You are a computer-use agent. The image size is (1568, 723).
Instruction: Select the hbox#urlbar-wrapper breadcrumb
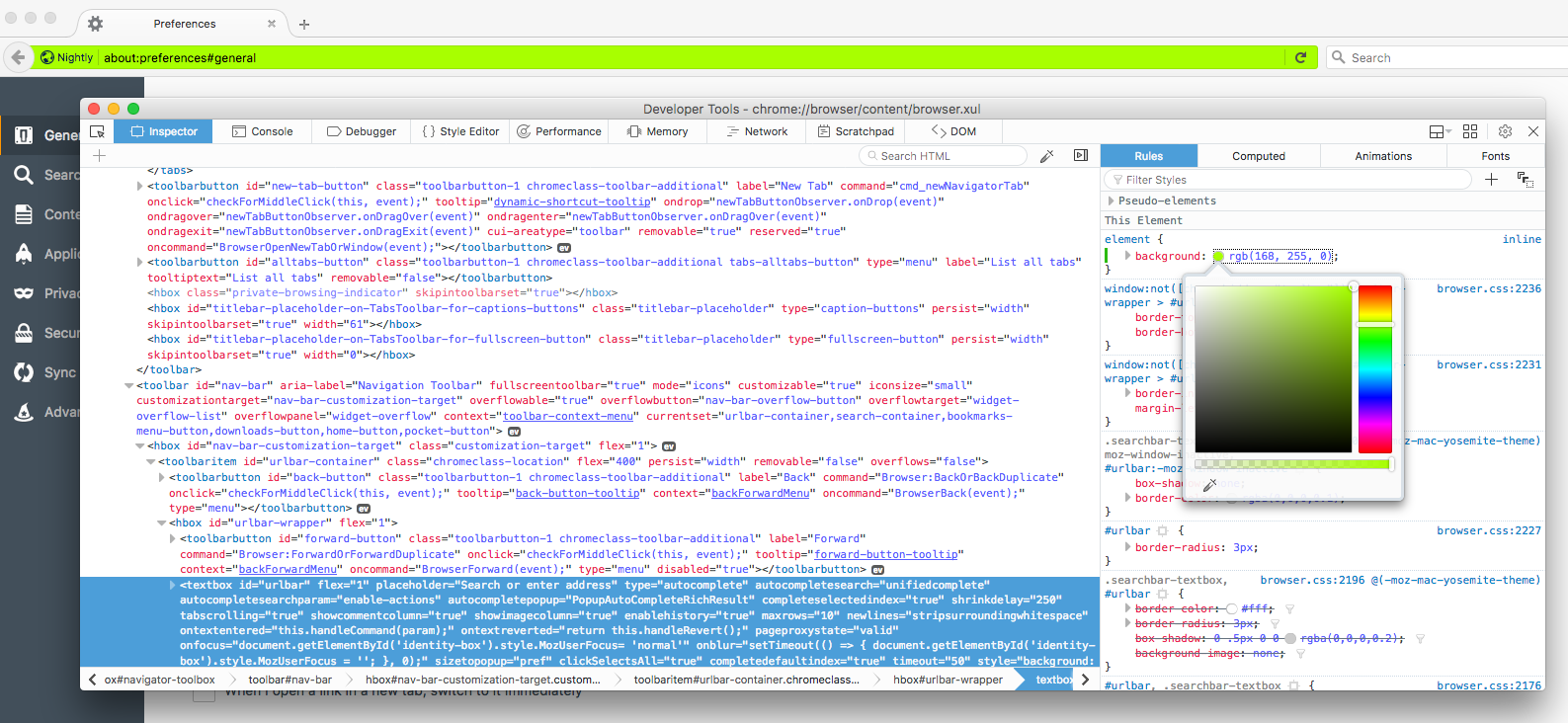[x=947, y=680]
